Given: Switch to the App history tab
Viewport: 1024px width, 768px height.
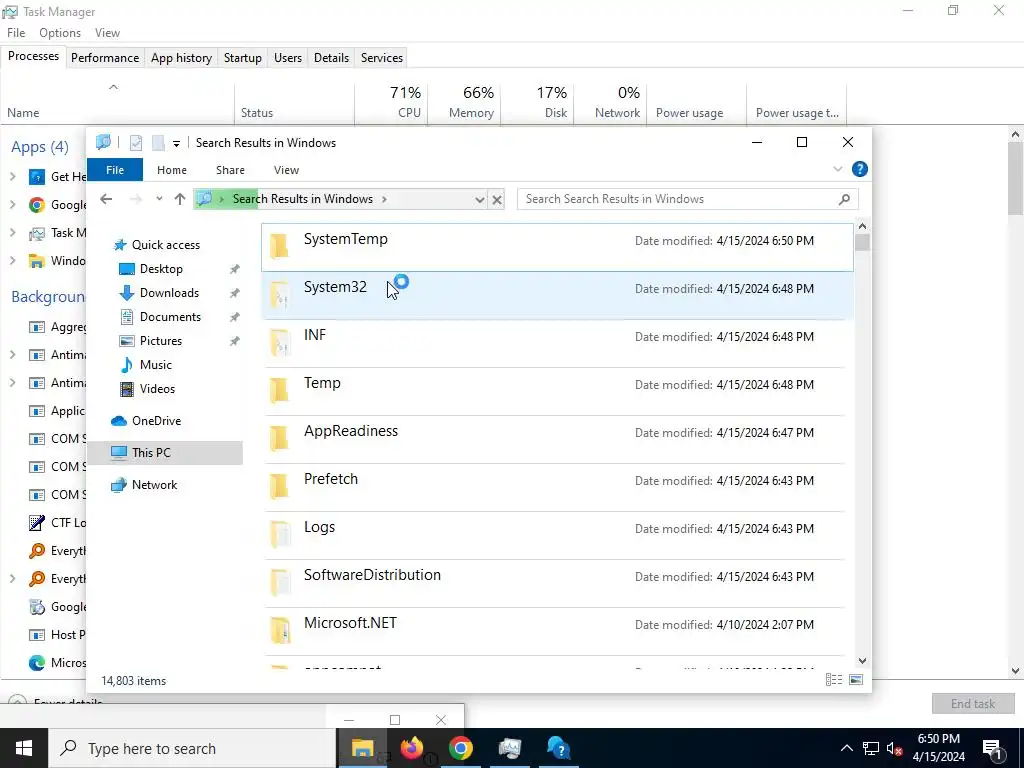Looking at the screenshot, I should click(182, 57).
